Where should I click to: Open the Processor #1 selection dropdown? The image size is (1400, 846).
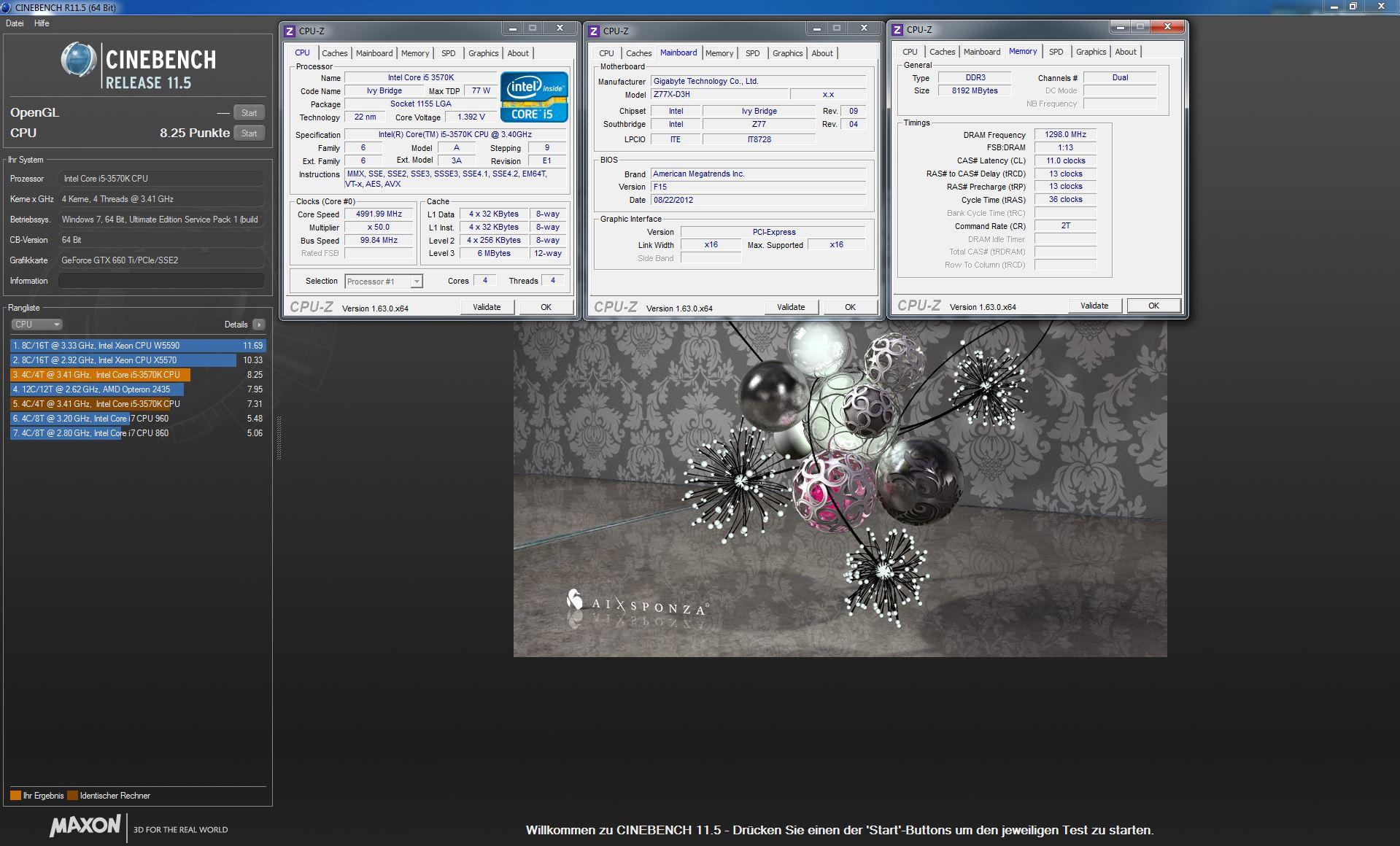tap(383, 282)
